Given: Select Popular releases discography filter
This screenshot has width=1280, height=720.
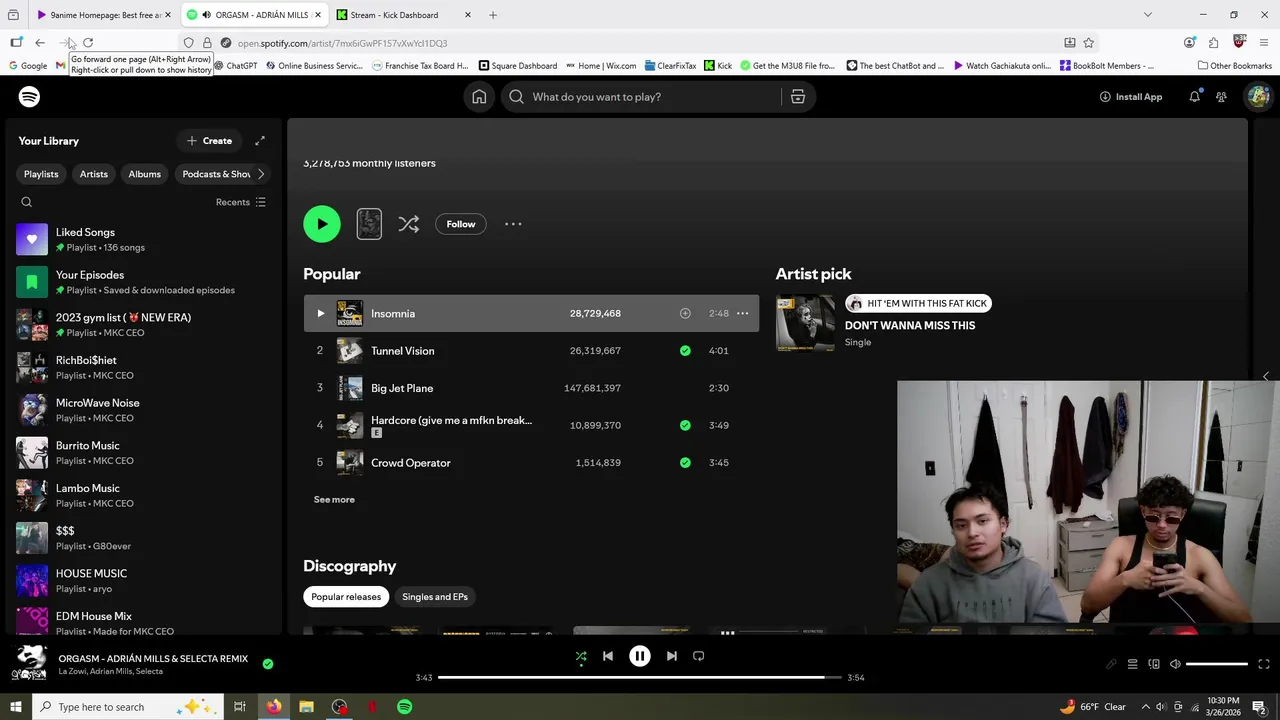Looking at the screenshot, I should click(x=346, y=597).
